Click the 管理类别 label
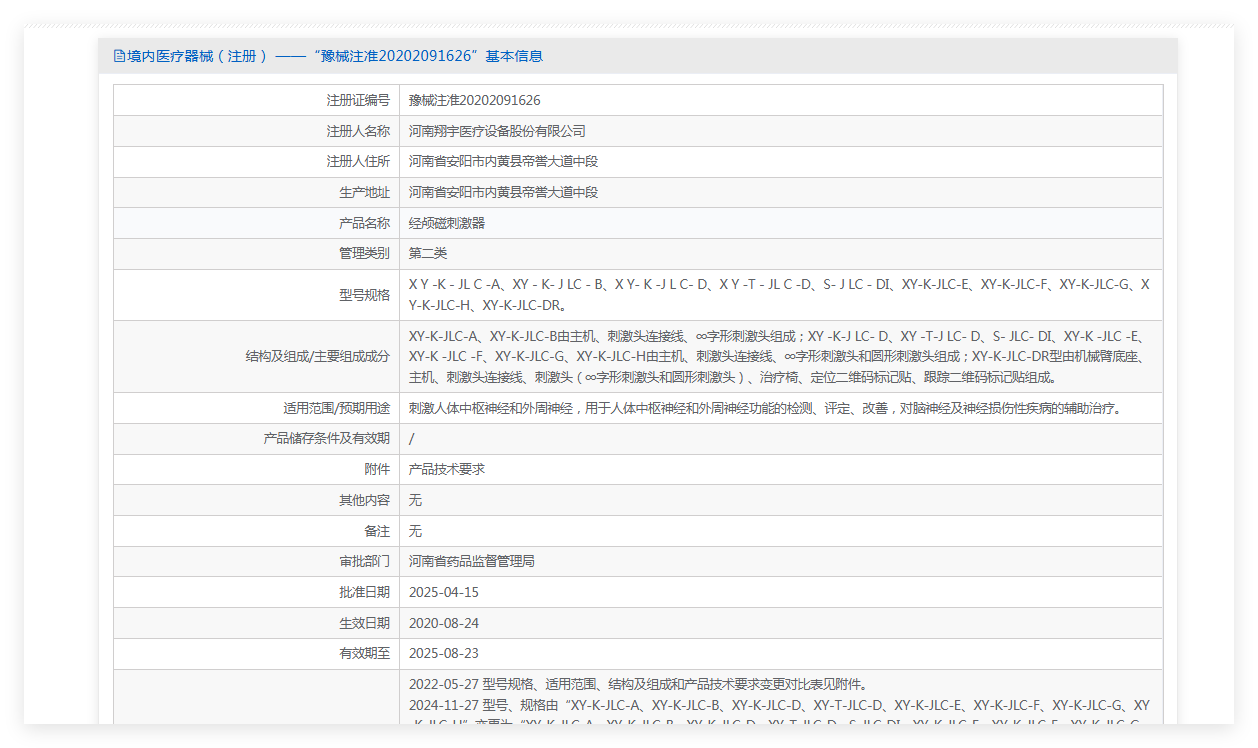 point(364,254)
